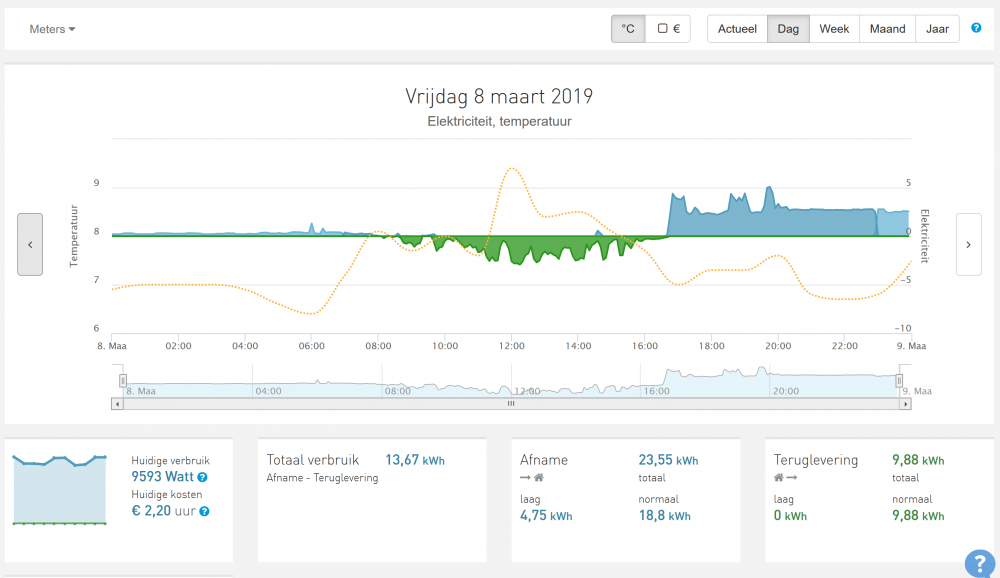This screenshot has width=1000, height=578.
Task: Click help icon next to 9593 Watt
Action: click(x=203, y=478)
